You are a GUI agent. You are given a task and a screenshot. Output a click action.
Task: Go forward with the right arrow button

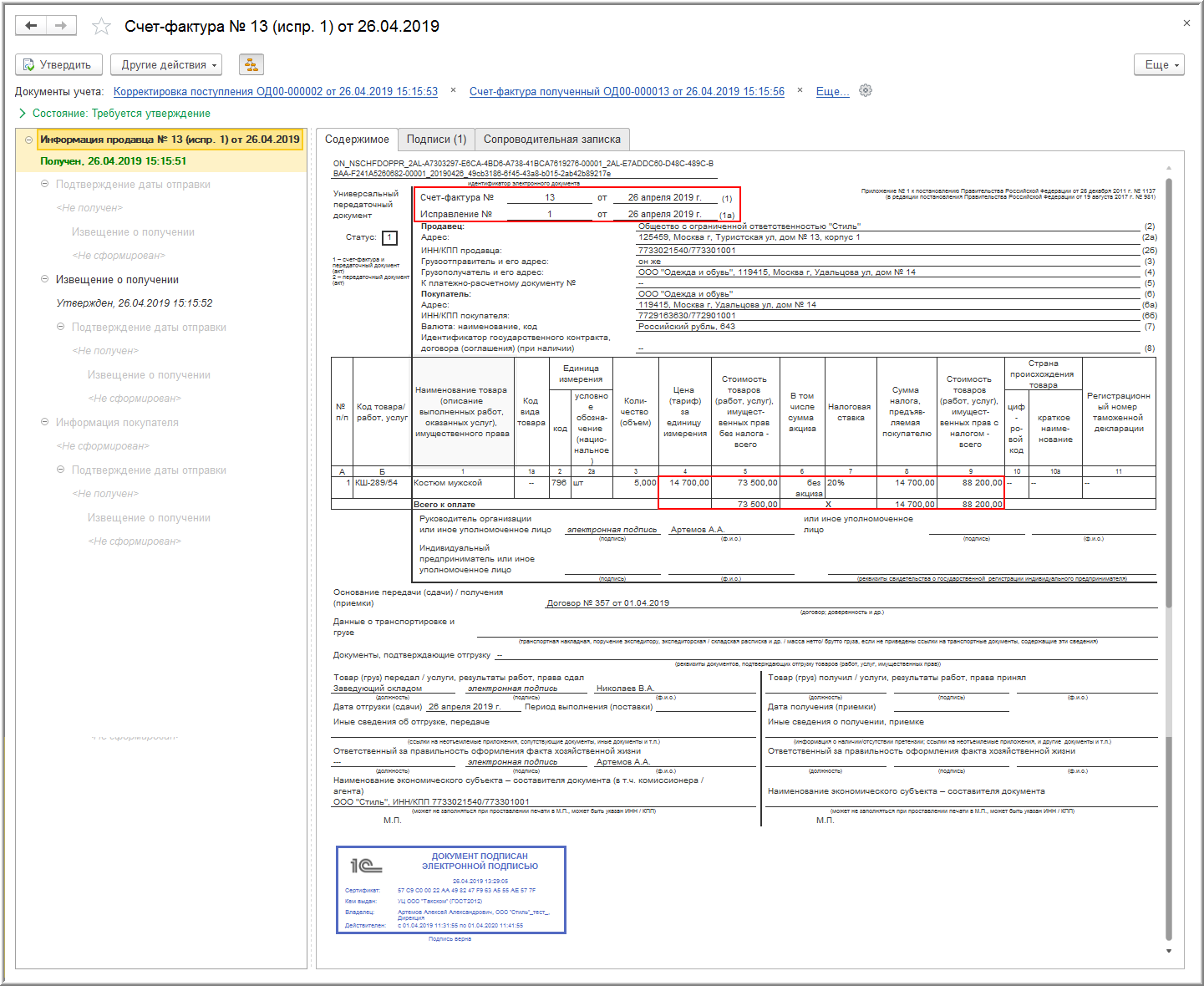coord(61,26)
